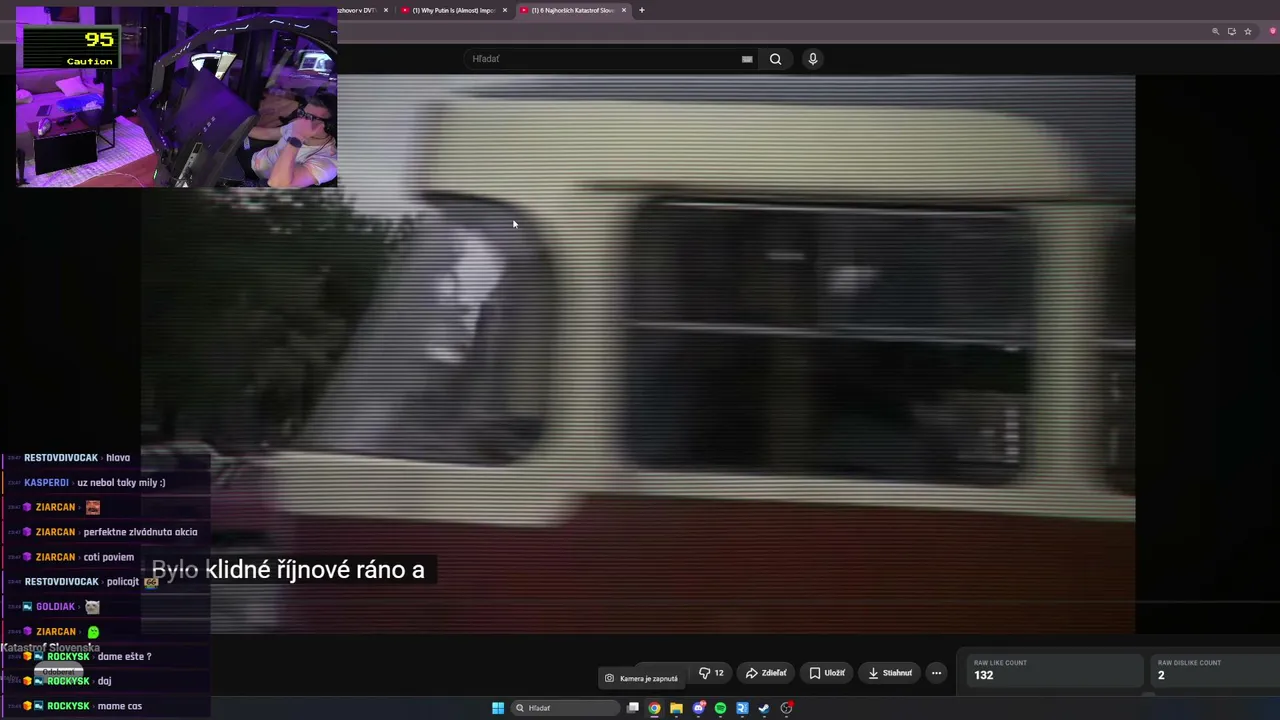The height and width of the screenshot is (720, 1280).
Task: Click ROCKYSK's chat message 'mame cas'
Action: pyautogui.click(x=119, y=706)
